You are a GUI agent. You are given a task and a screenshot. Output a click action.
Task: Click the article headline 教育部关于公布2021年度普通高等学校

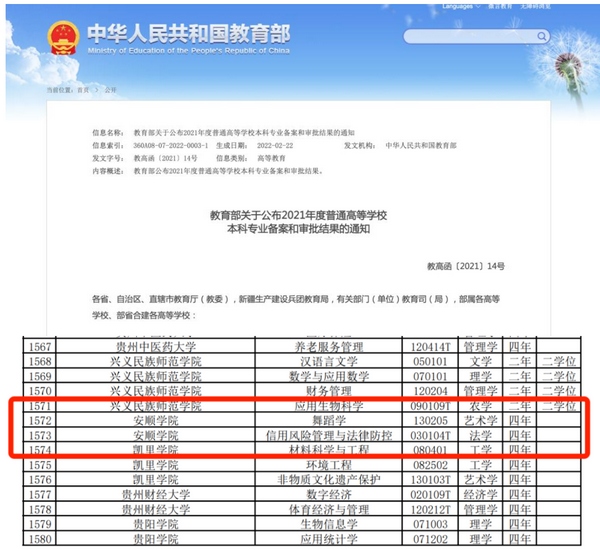[x=298, y=215]
